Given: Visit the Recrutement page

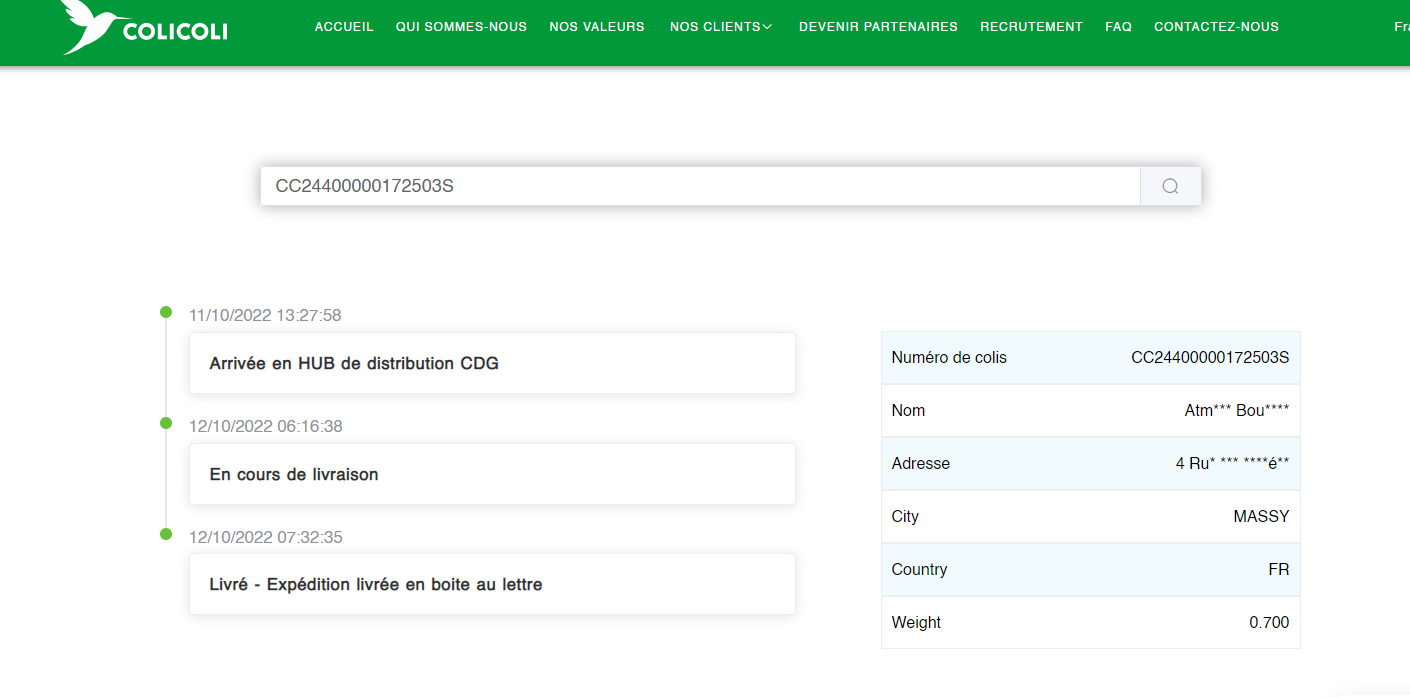Looking at the screenshot, I should pyautogui.click(x=1031, y=27).
